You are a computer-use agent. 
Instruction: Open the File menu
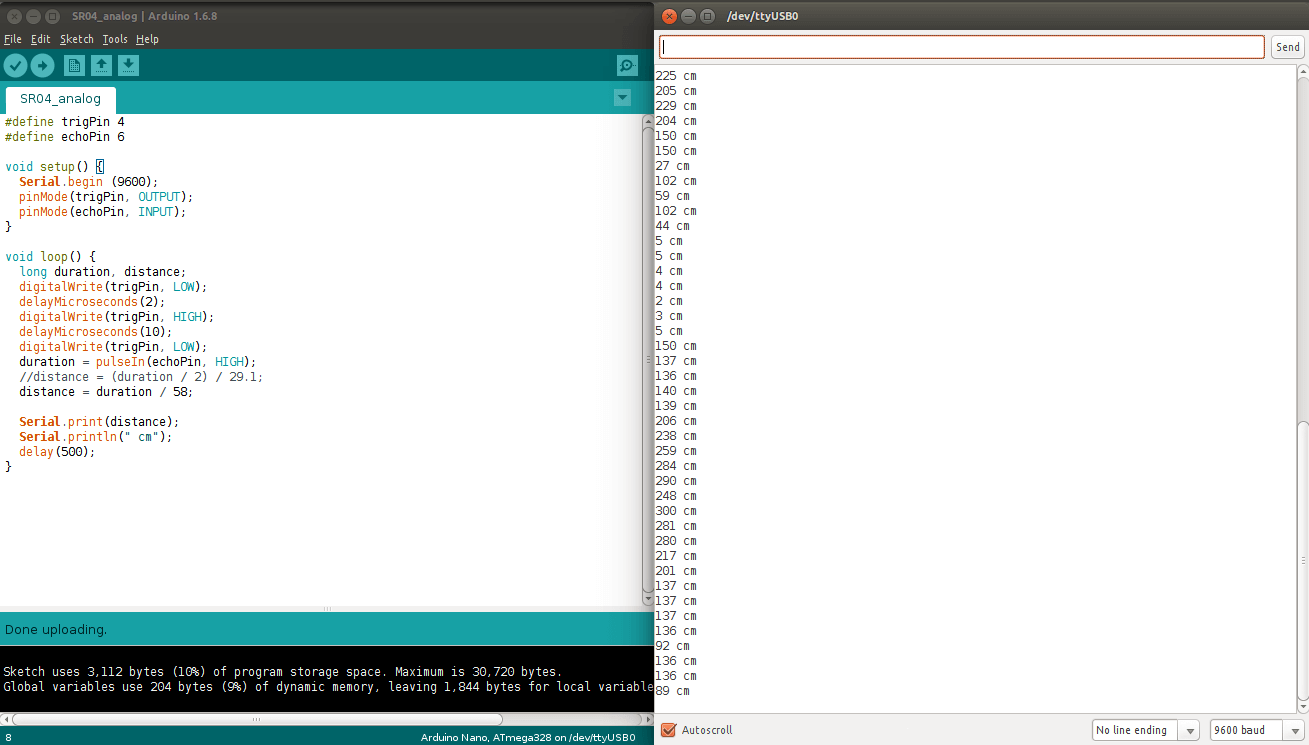tap(12, 39)
